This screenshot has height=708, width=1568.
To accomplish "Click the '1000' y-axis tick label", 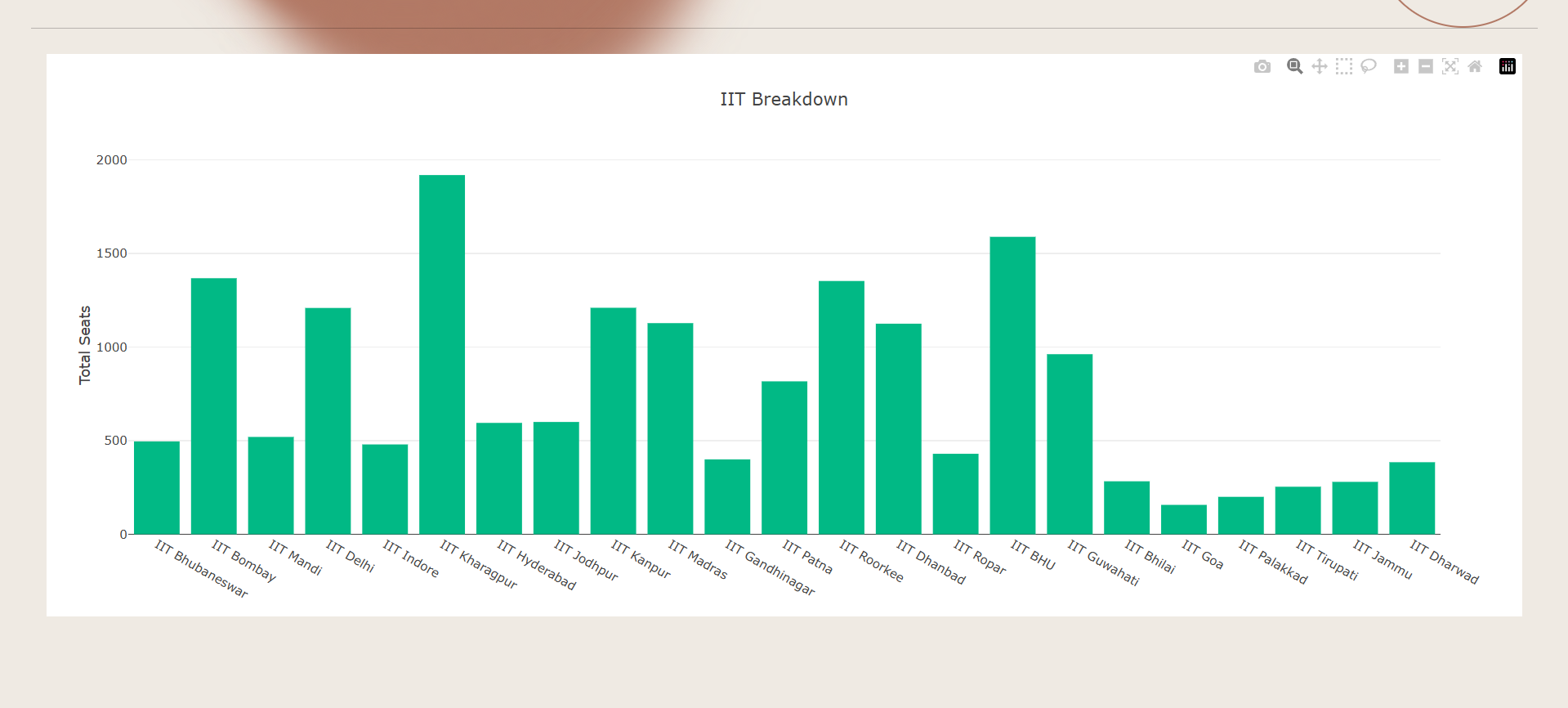I will tap(112, 347).
